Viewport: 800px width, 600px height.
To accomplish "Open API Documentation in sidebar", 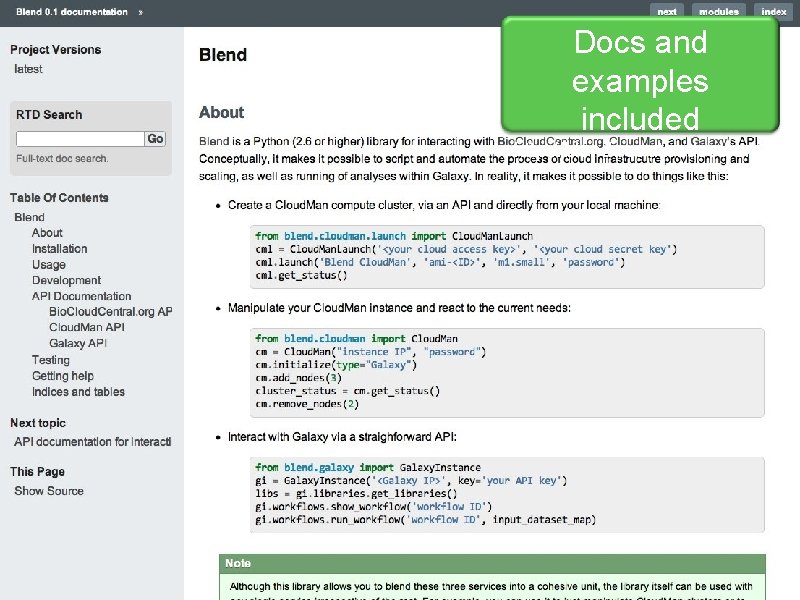I will [82, 296].
